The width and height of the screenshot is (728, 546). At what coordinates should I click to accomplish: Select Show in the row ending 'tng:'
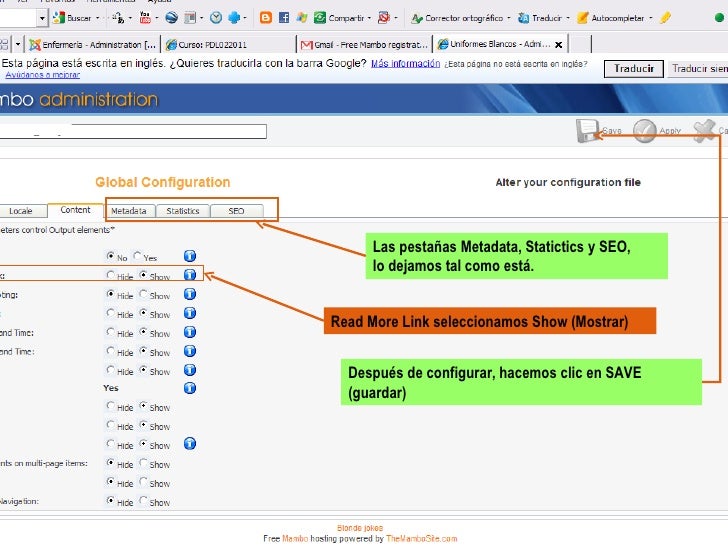tap(143, 294)
